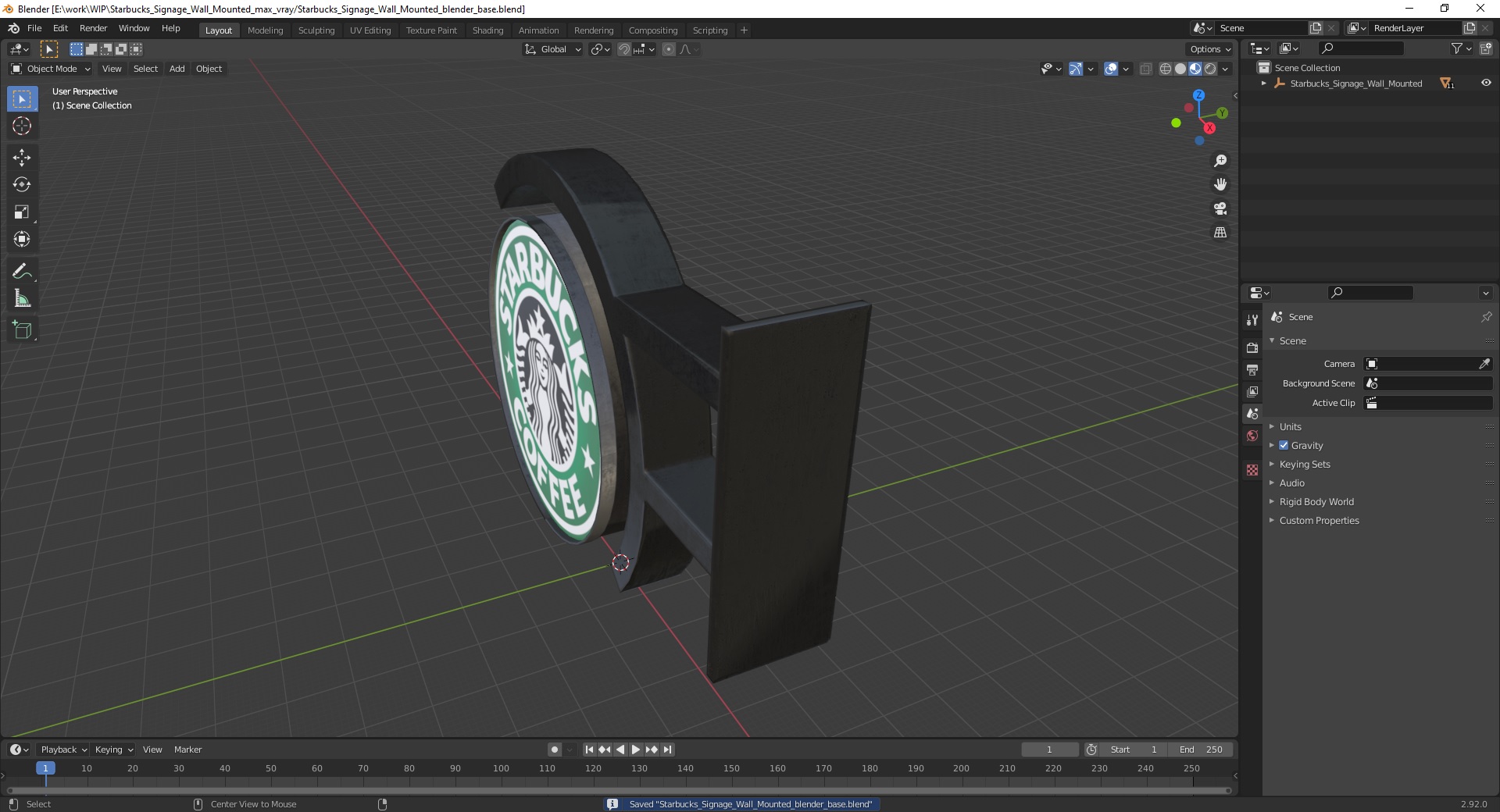Viewport: 1500px width, 812px height.
Task: Add a new workspace with plus button
Action: pos(744,30)
